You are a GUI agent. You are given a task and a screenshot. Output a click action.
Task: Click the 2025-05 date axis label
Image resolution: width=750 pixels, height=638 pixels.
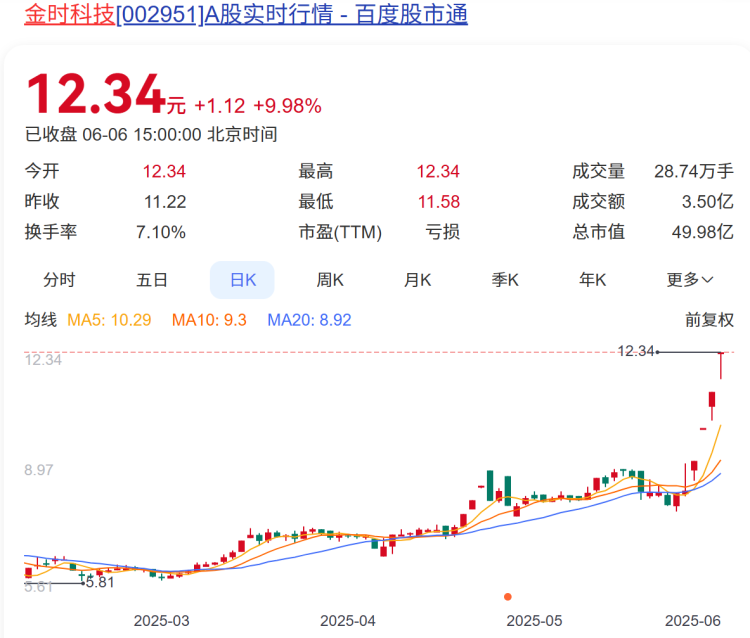pos(534,621)
